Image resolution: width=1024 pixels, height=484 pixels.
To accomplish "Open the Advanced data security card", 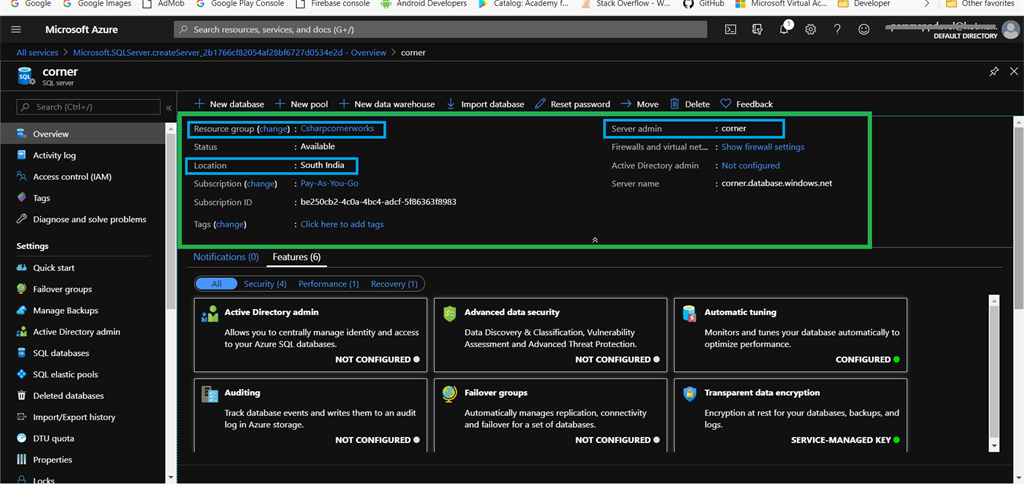I will [551, 334].
